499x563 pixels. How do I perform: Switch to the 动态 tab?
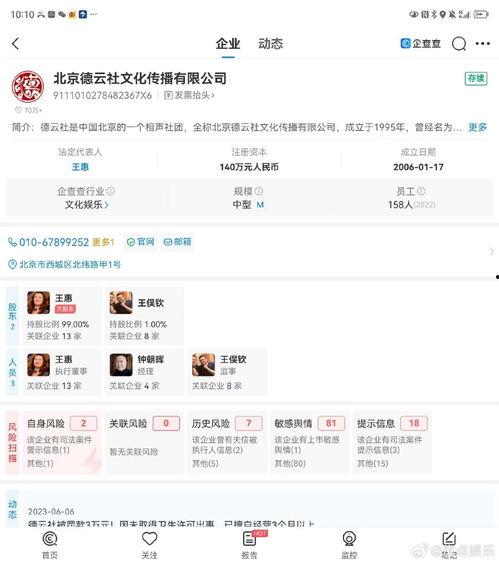pos(270,44)
